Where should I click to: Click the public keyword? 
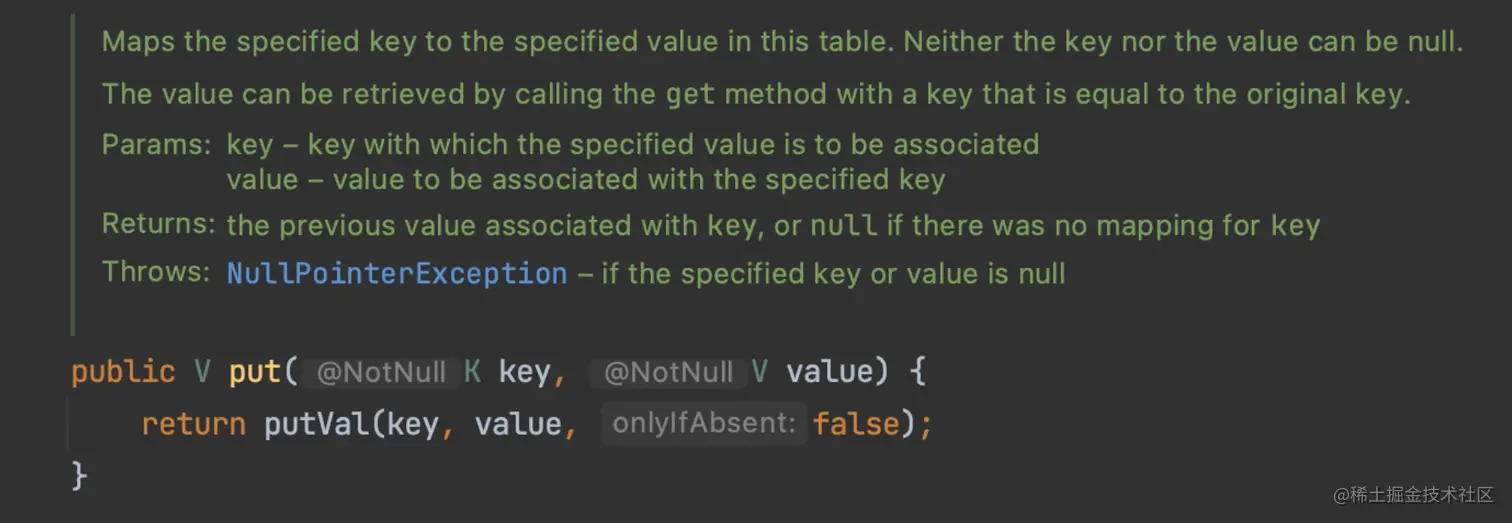pyautogui.click(x=123, y=372)
